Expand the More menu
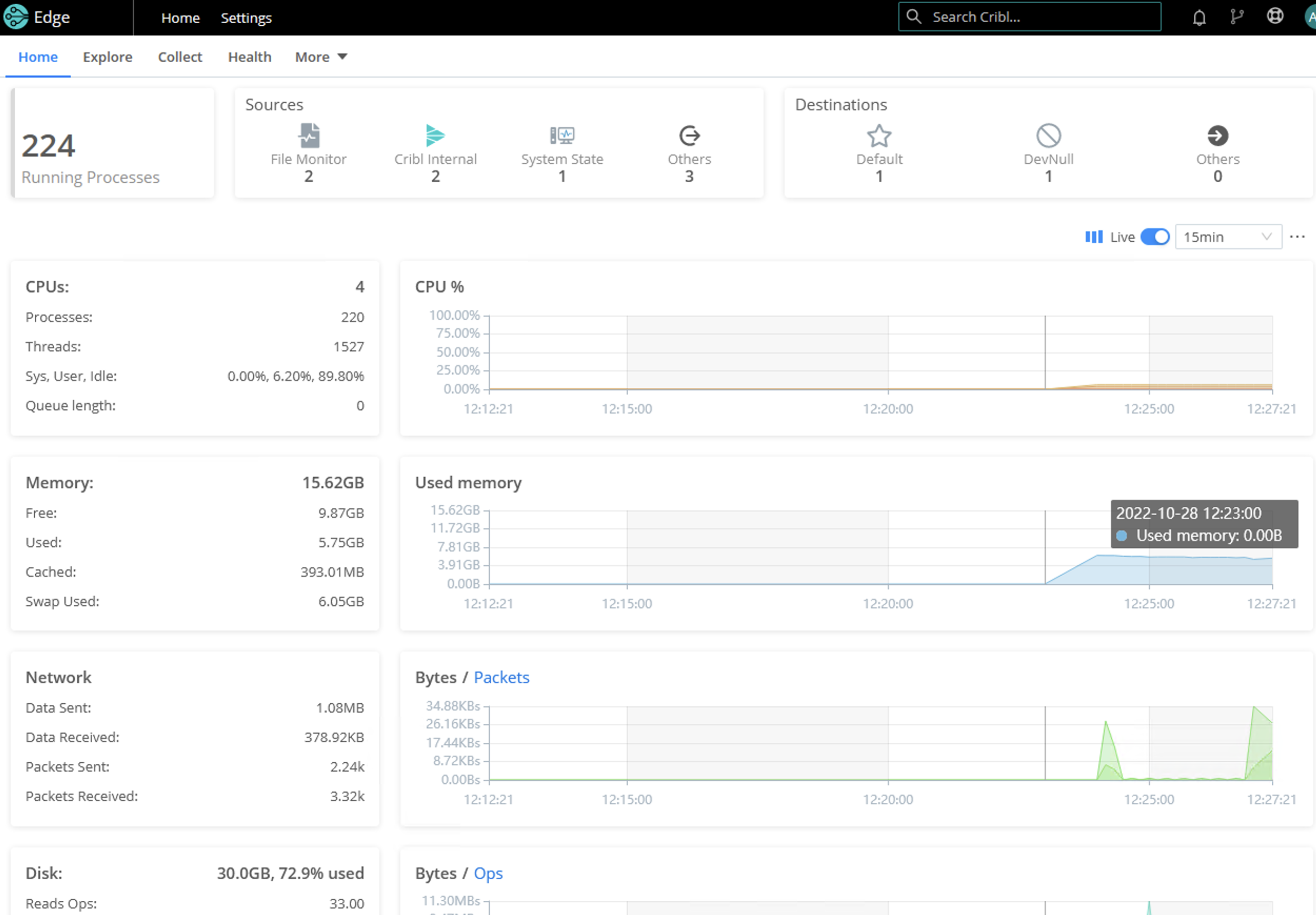Viewport: 1316px width, 915px height. [x=321, y=57]
